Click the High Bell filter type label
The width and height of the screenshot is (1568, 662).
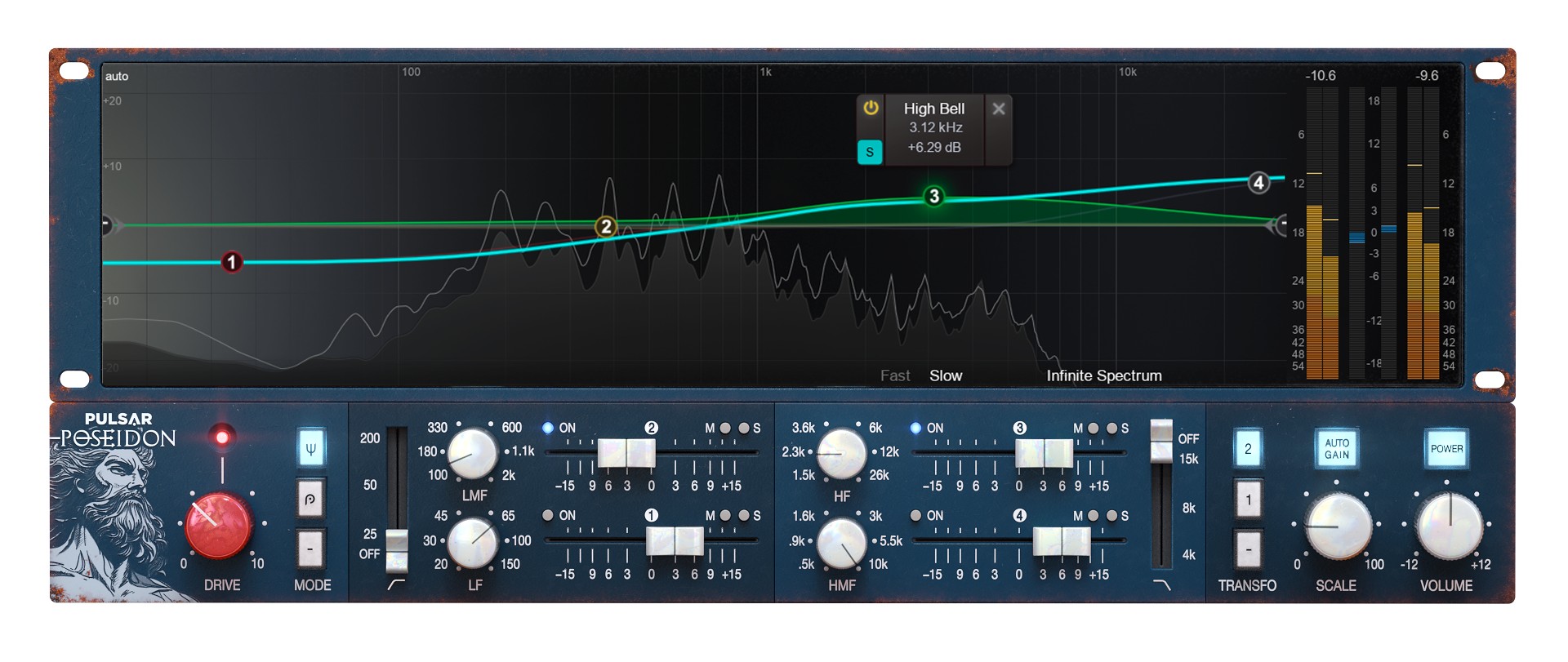click(934, 109)
